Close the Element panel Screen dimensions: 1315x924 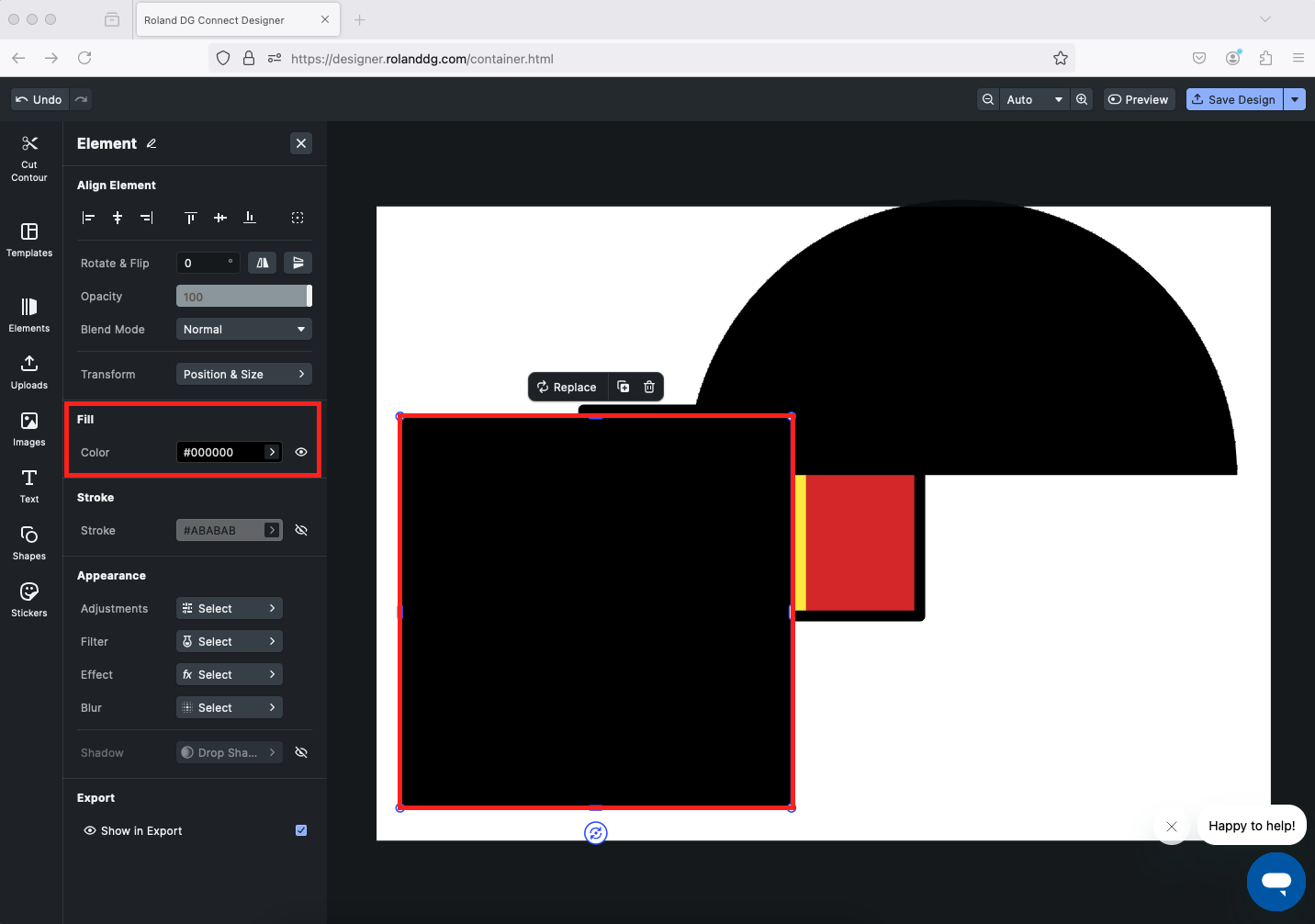click(x=301, y=143)
